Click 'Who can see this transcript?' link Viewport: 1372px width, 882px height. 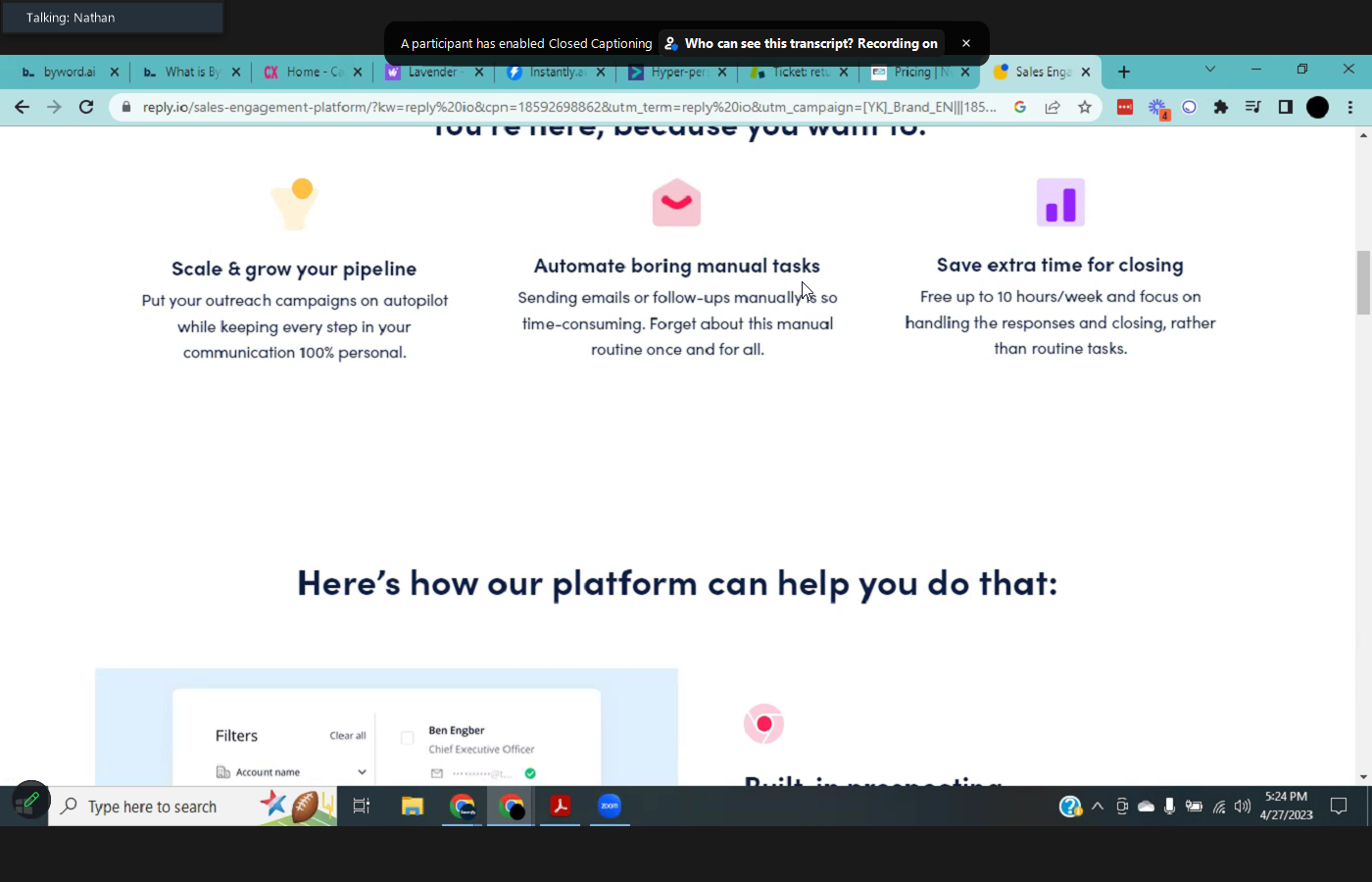pyautogui.click(x=810, y=43)
